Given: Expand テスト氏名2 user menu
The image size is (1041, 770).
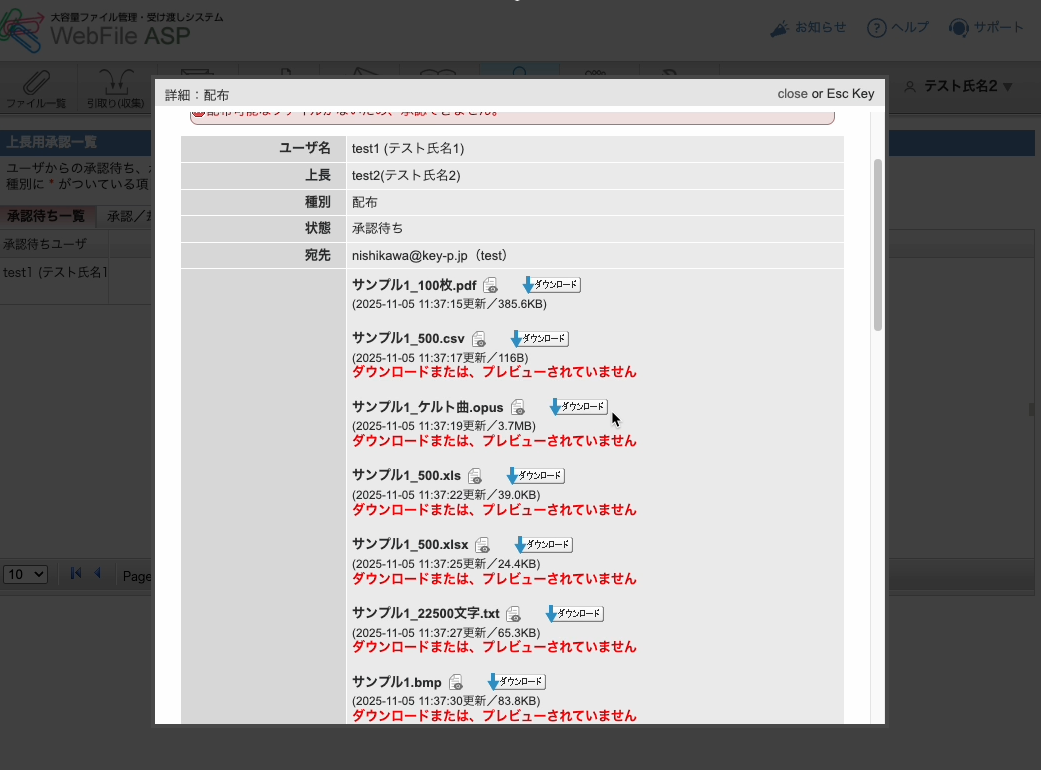Looking at the screenshot, I should [958, 87].
